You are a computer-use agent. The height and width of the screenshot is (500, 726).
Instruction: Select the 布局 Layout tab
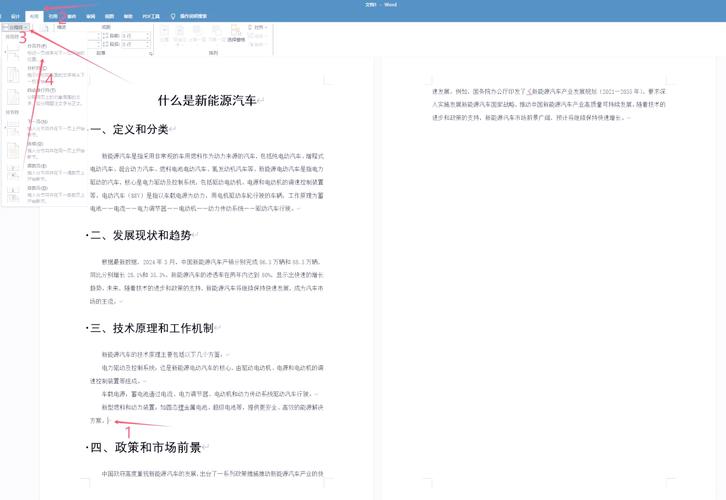point(34,16)
